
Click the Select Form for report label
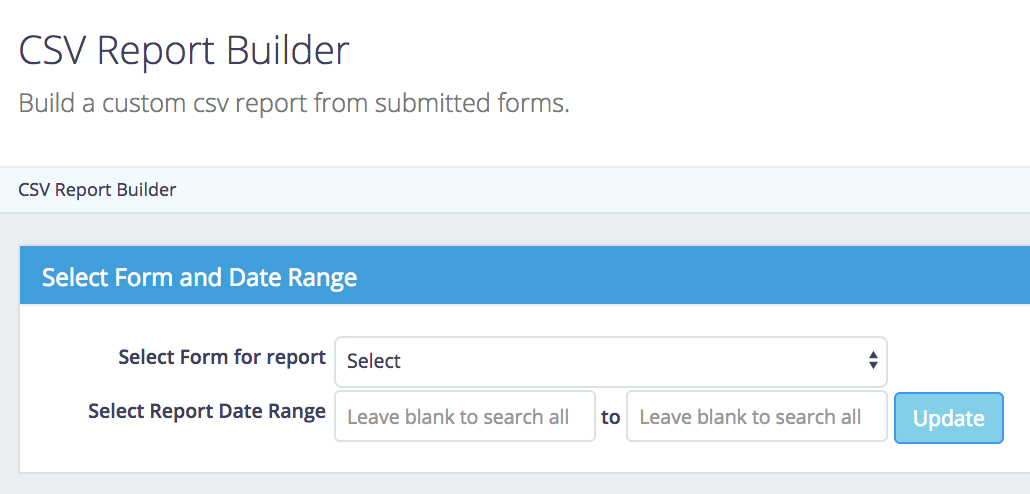click(x=222, y=357)
